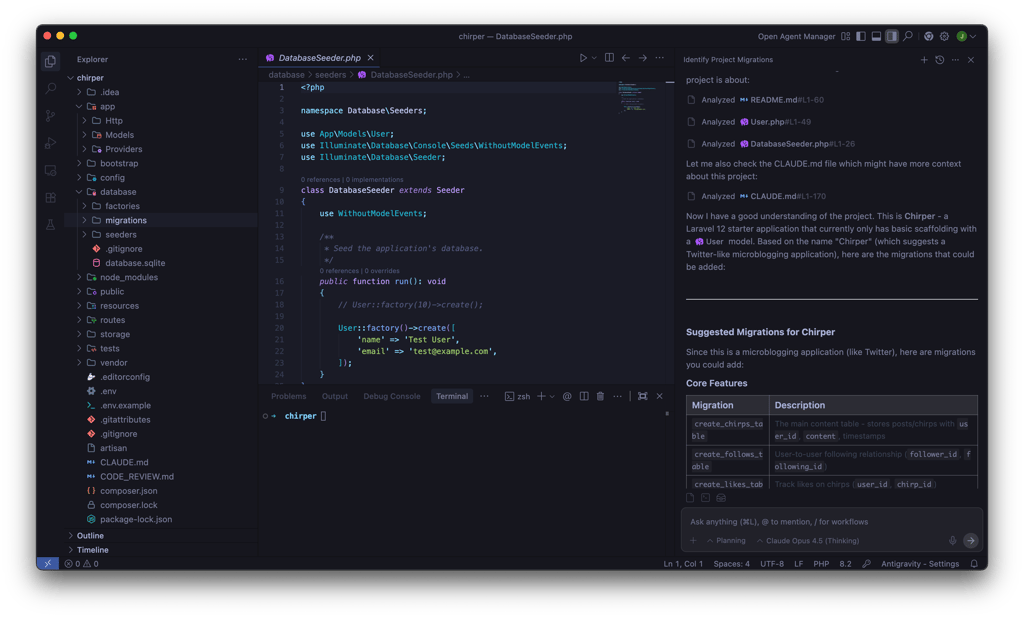Open the Search view in activity bar
Image resolution: width=1024 pixels, height=618 pixels.
point(50,88)
